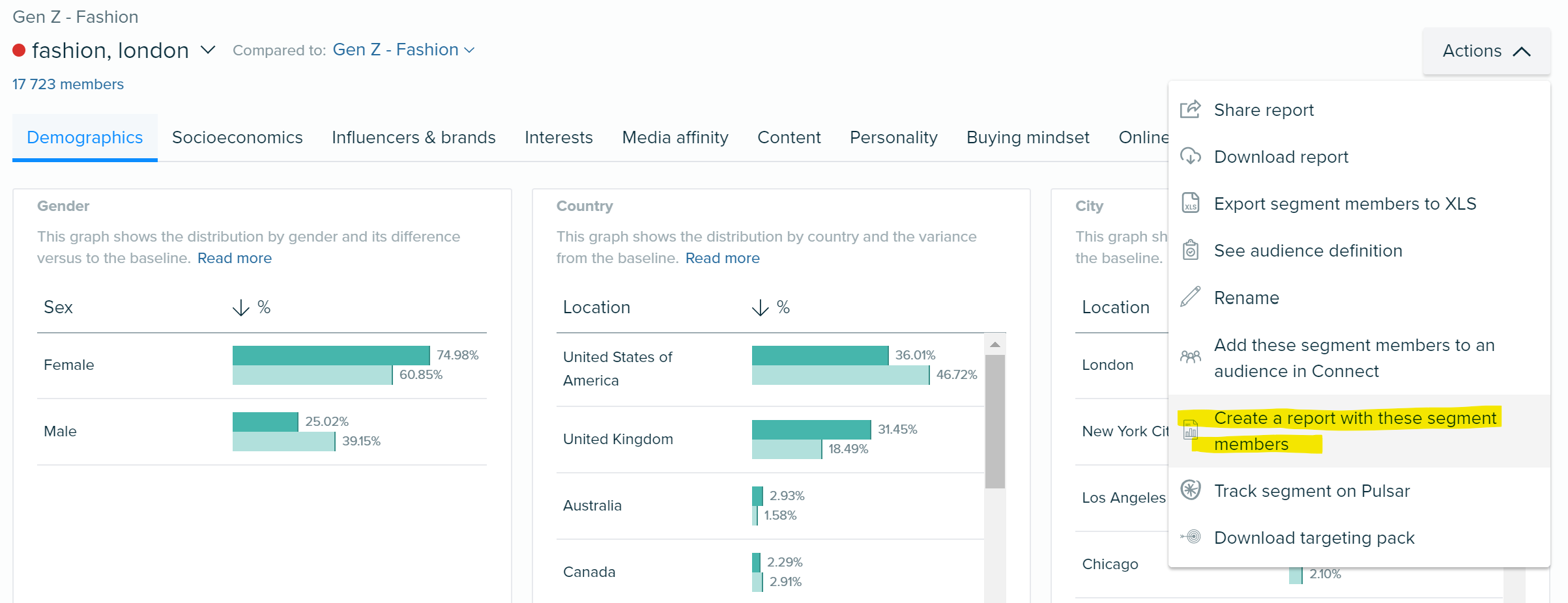This screenshot has width=1568, height=603.
Task: Click the Gender card title
Action: coord(63,206)
